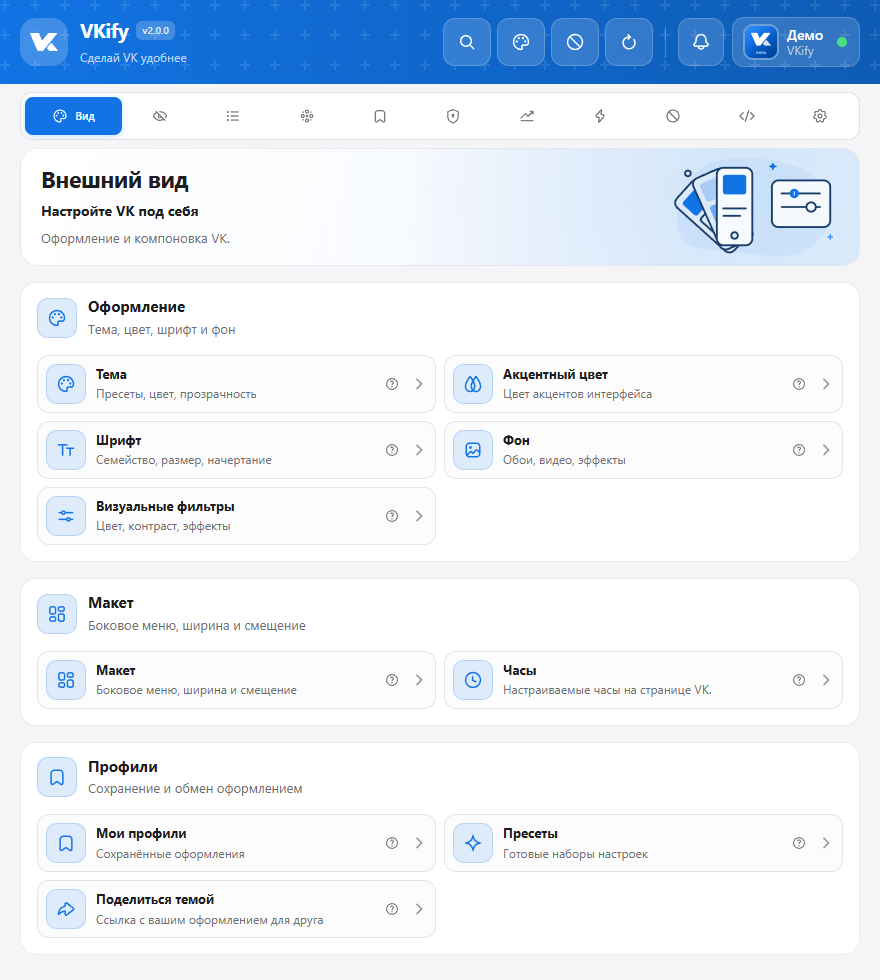Click the Визуальные фильтры sliders icon
The width and height of the screenshot is (880, 980).
click(66, 516)
